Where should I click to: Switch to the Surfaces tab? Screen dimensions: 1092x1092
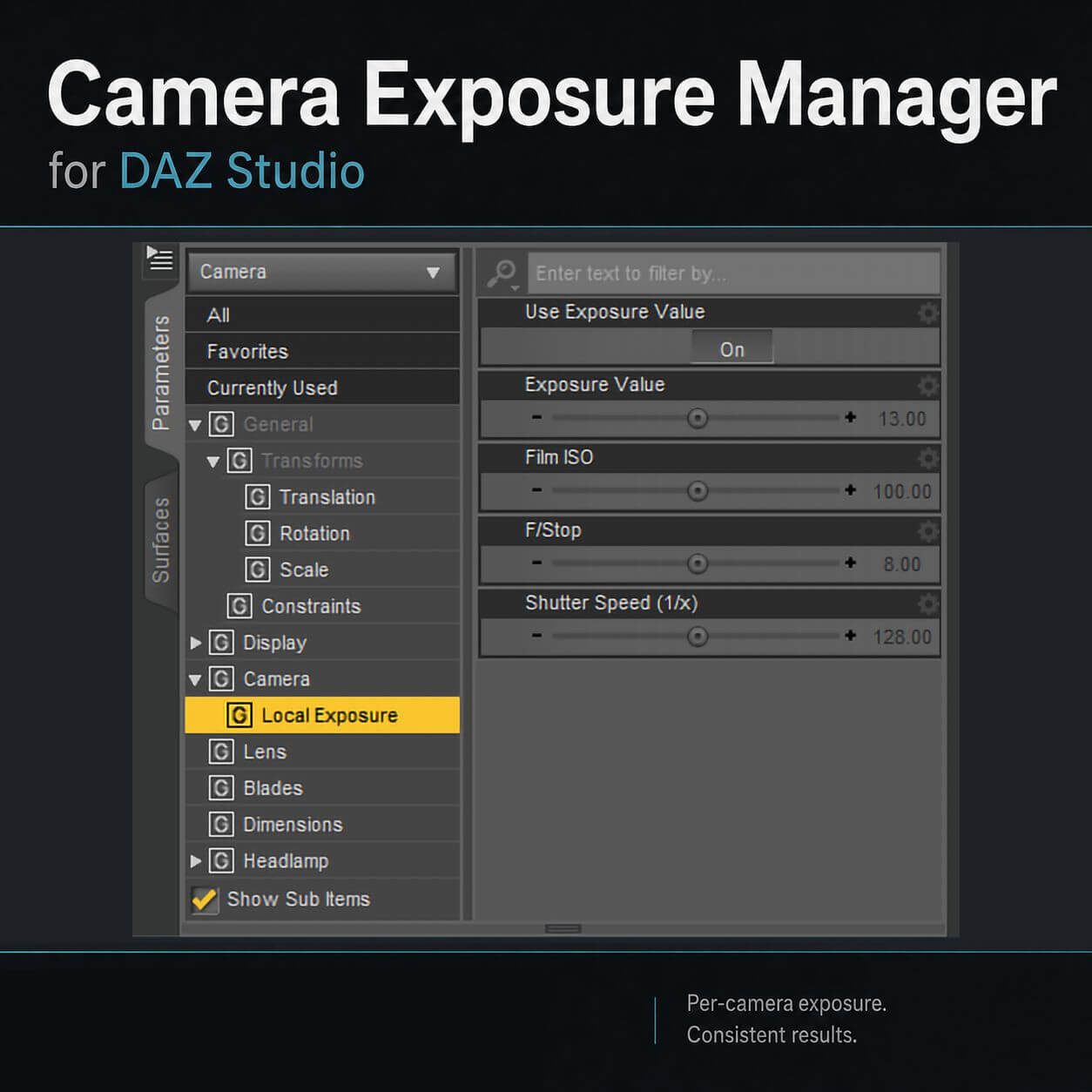[x=161, y=540]
